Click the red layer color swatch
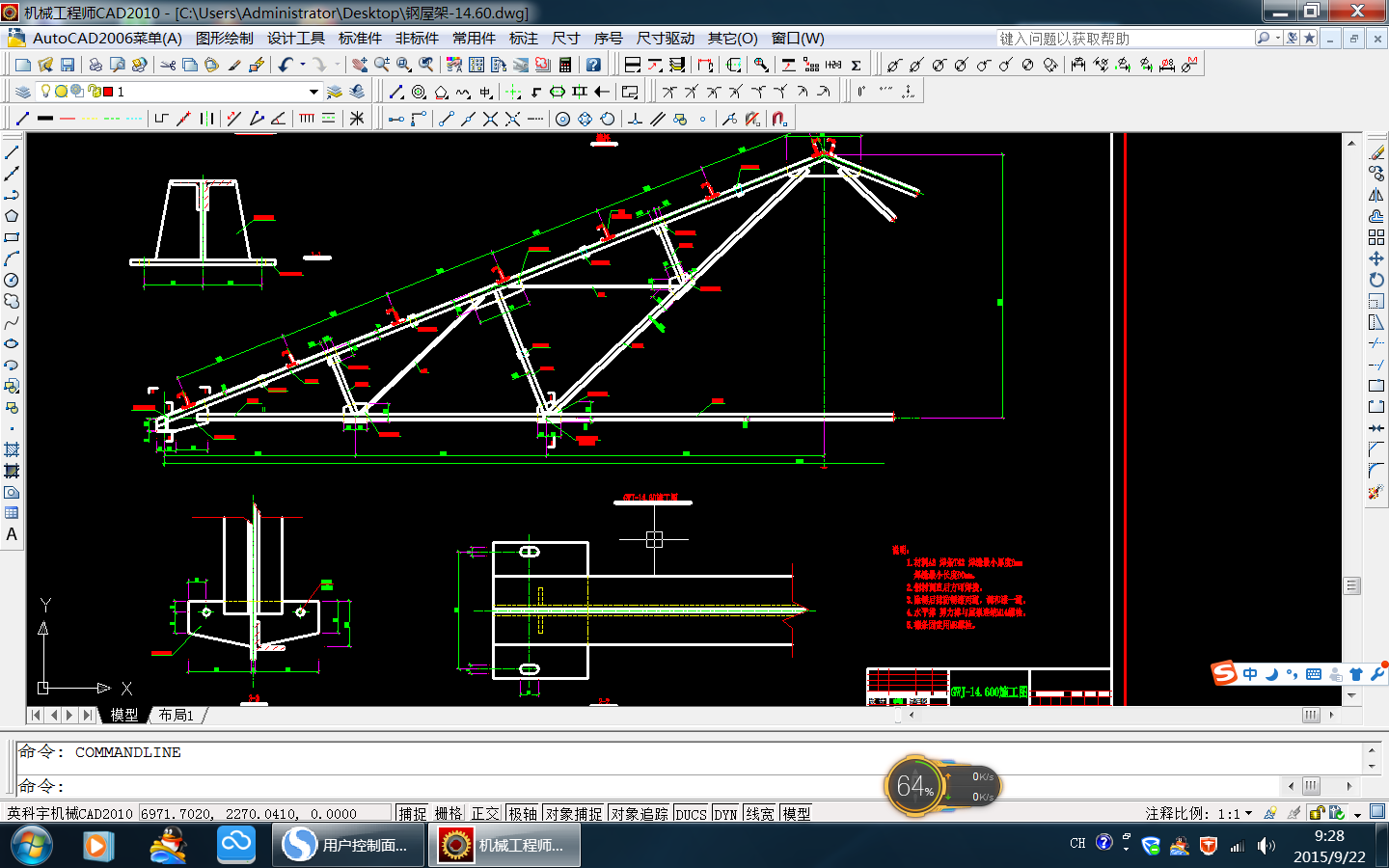 108,92
